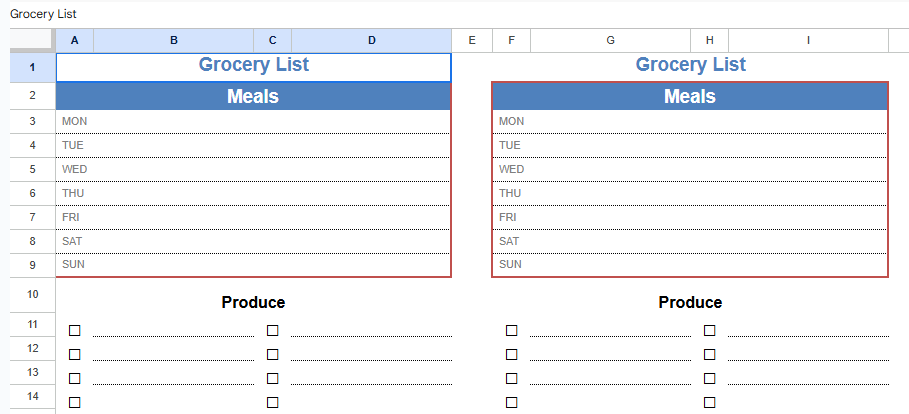
Task: Click the right Meals header cell
Action: coord(690,96)
